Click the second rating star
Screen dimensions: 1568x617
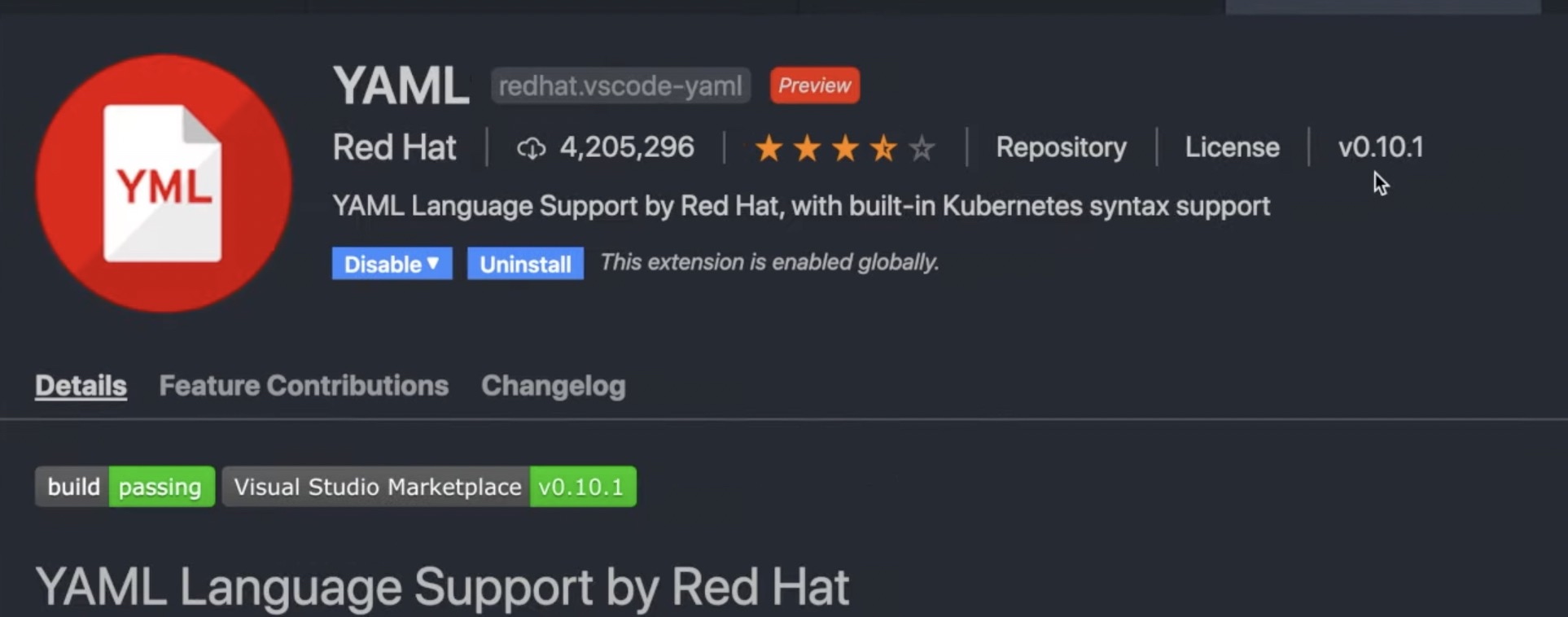(807, 148)
